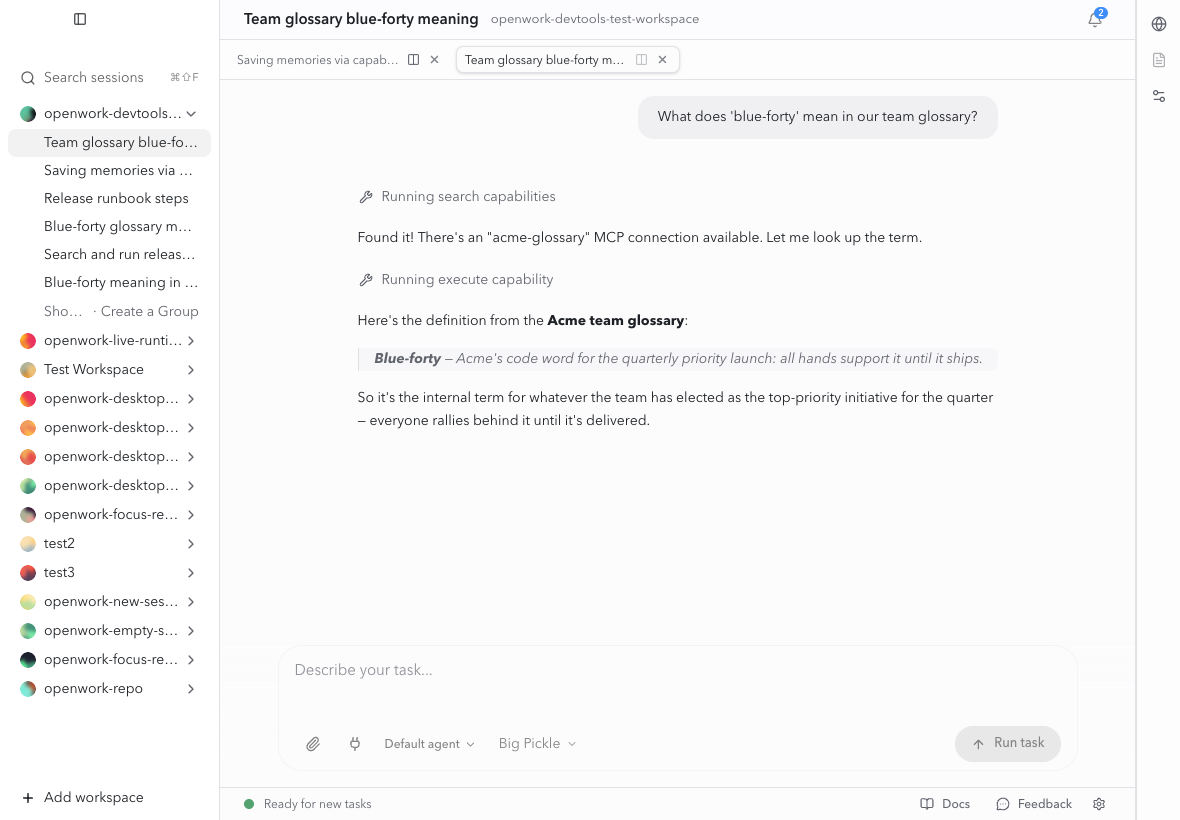The height and width of the screenshot is (820, 1180).
Task: Focus the Search sessions field
Action: coord(110,78)
